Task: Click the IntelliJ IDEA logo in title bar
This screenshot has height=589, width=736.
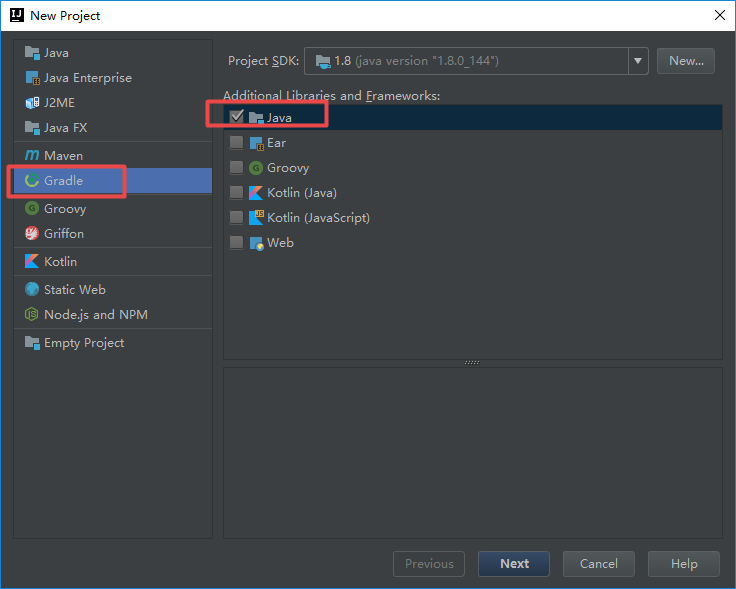Action: tap(17, 15)
